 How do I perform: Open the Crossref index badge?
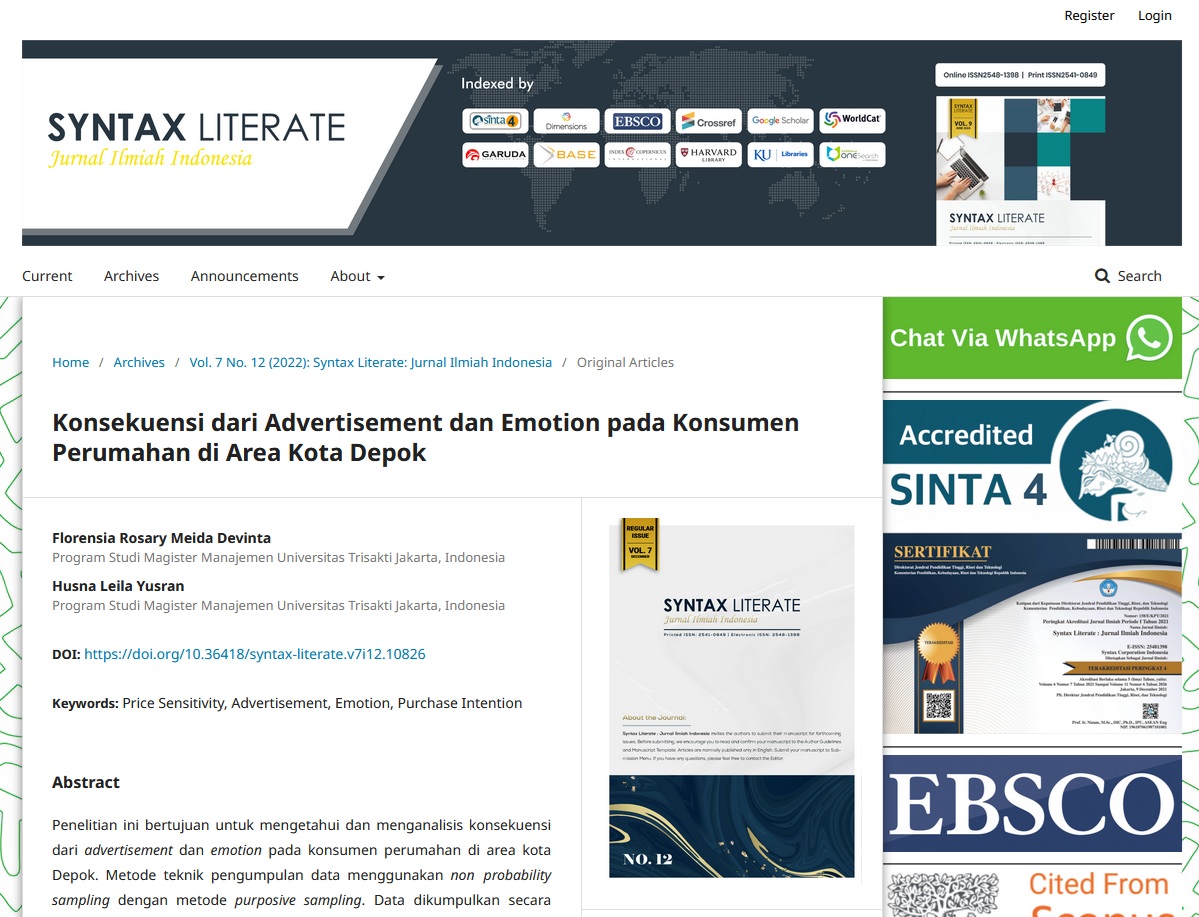tap(708, 122)
